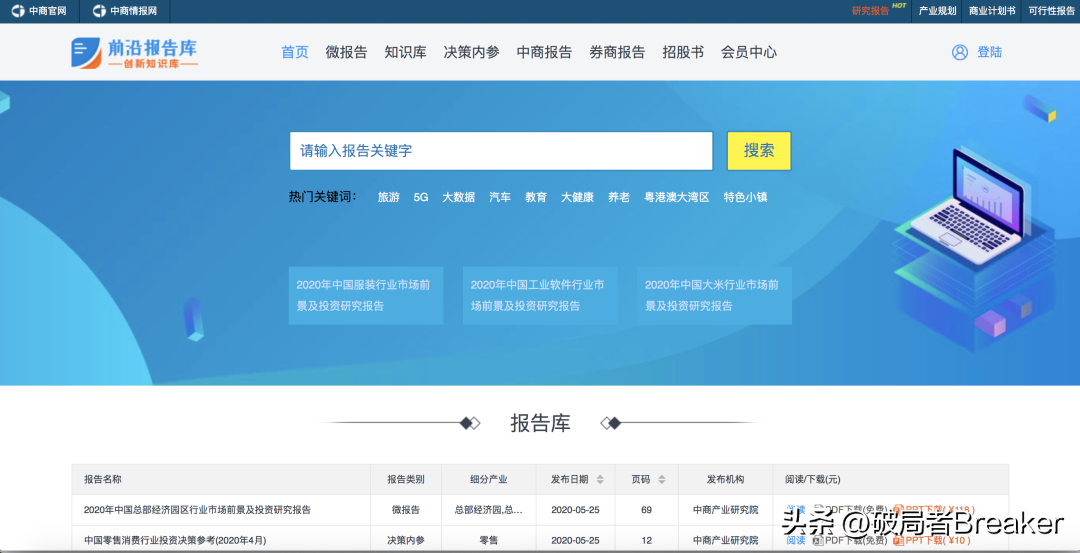The height and width of the screenshot is (553, 1080).
Task: Open 2020年中国大米行业 report card
Action: (714, 295)
